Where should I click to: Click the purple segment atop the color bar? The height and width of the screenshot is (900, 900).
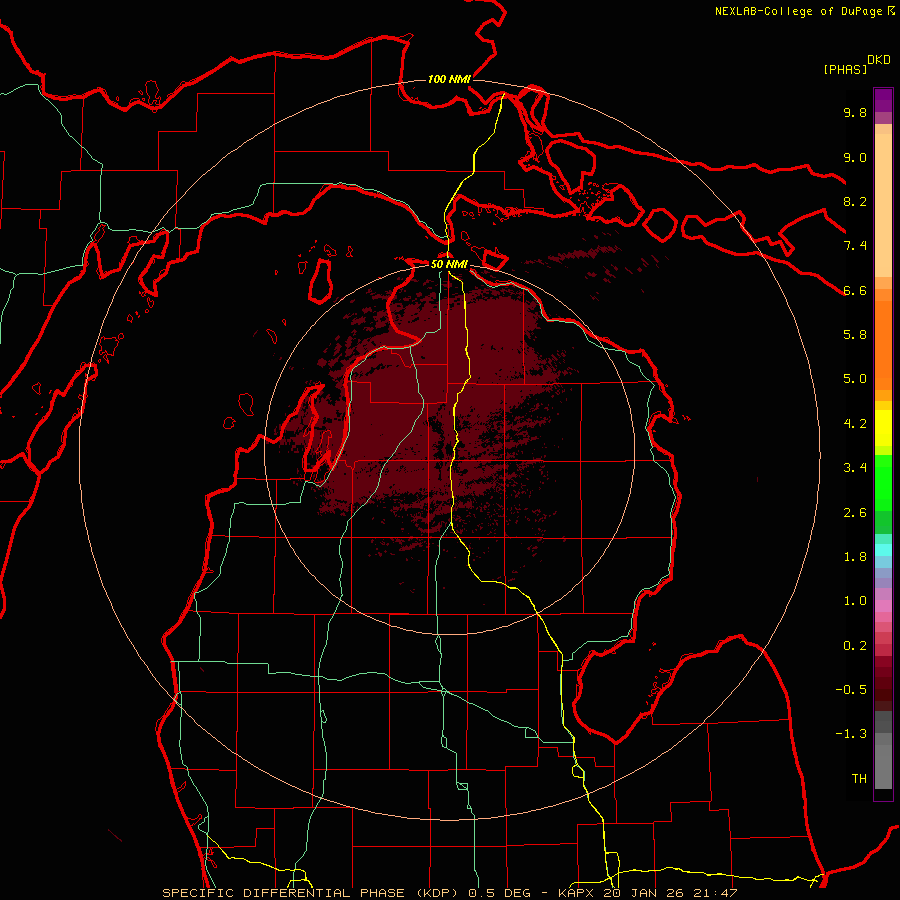pyautogui.click(x=883, y=100)
